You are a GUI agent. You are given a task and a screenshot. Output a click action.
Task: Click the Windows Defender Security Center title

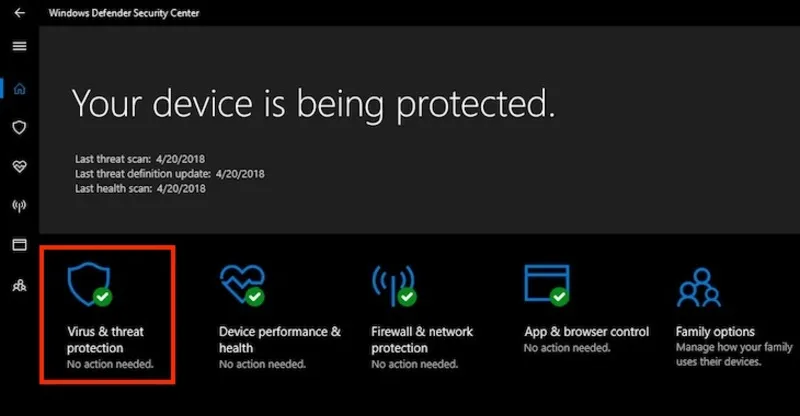point(124,13)
